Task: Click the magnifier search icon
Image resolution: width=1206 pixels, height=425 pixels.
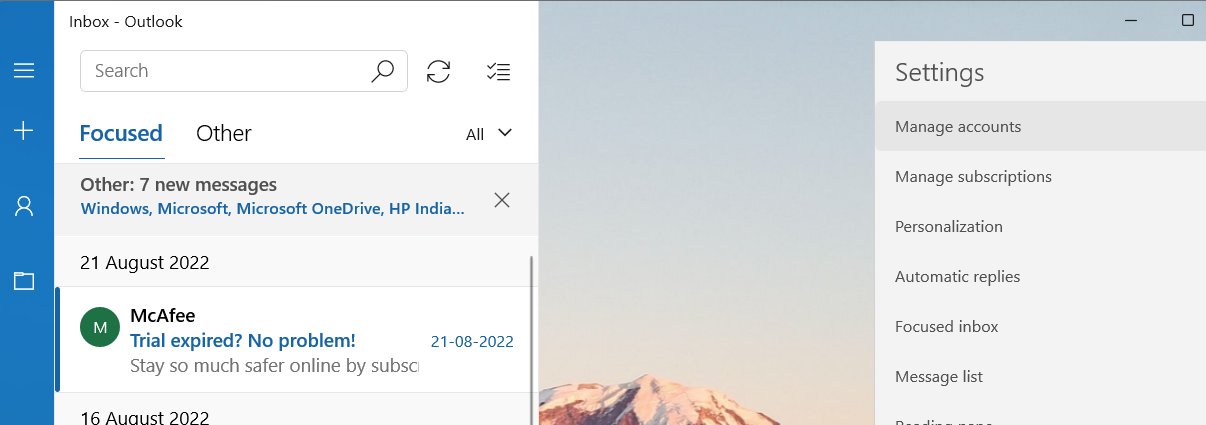Action: pos(382,71)
